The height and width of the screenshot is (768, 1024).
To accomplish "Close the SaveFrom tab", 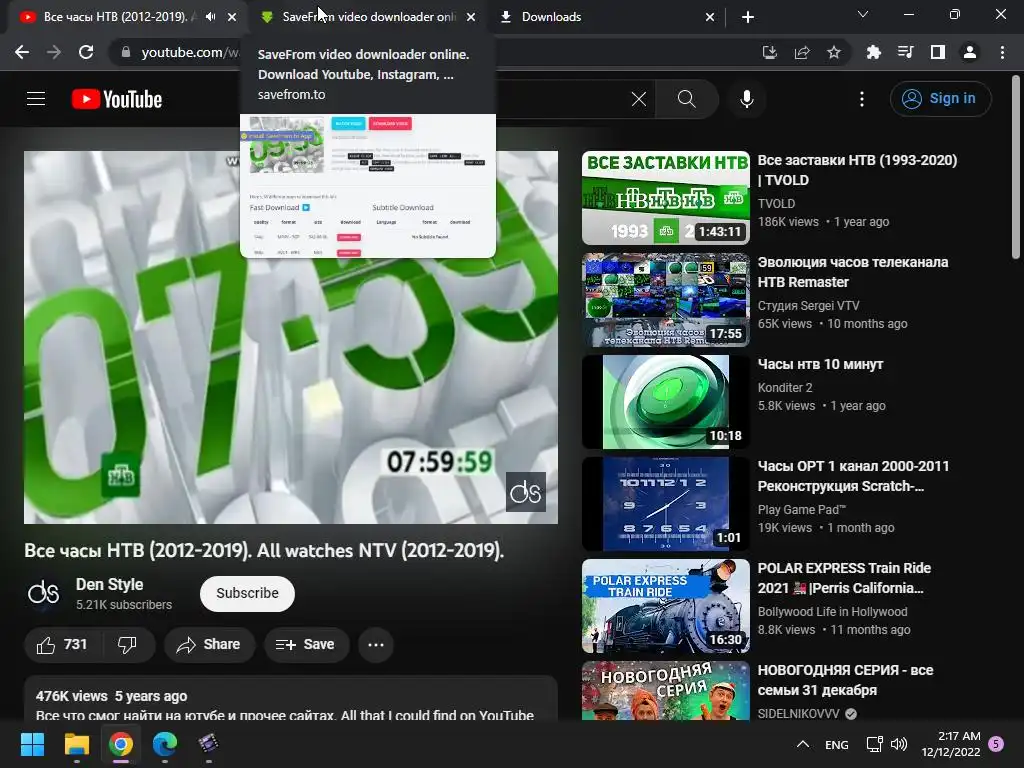I will (x=471, y=17).
